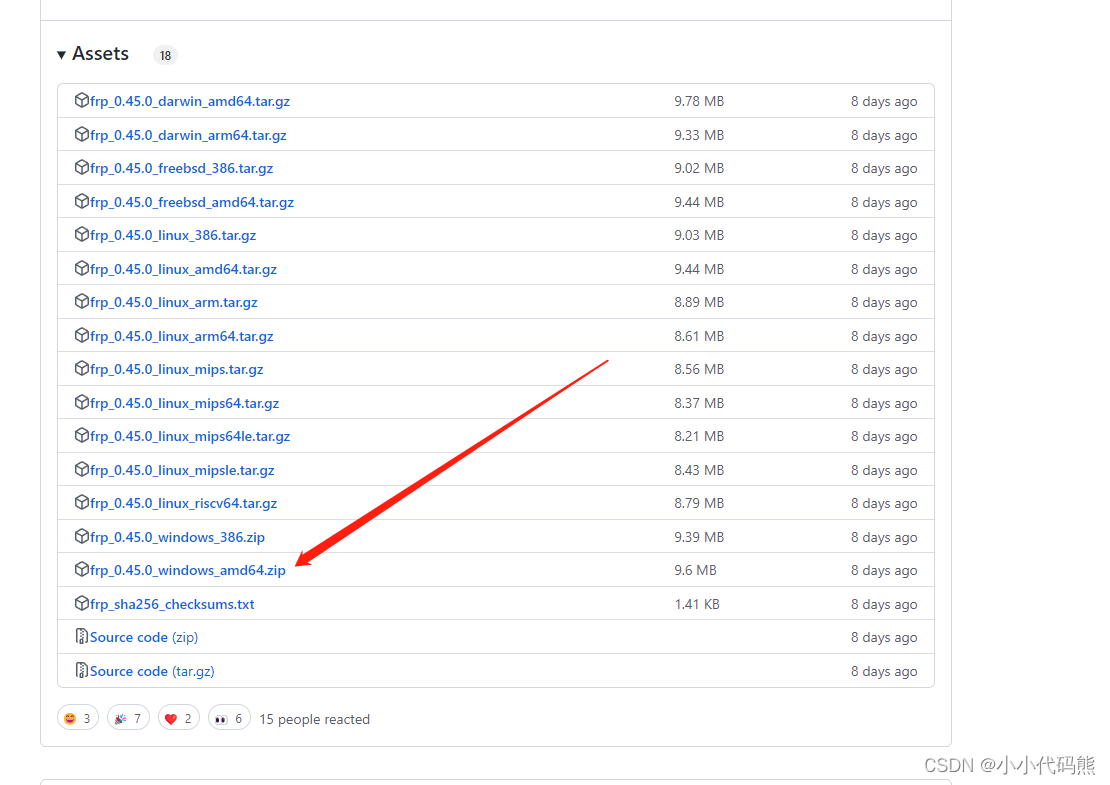
Task: Toggle the hooray party reaction
Action: [127, 718]
